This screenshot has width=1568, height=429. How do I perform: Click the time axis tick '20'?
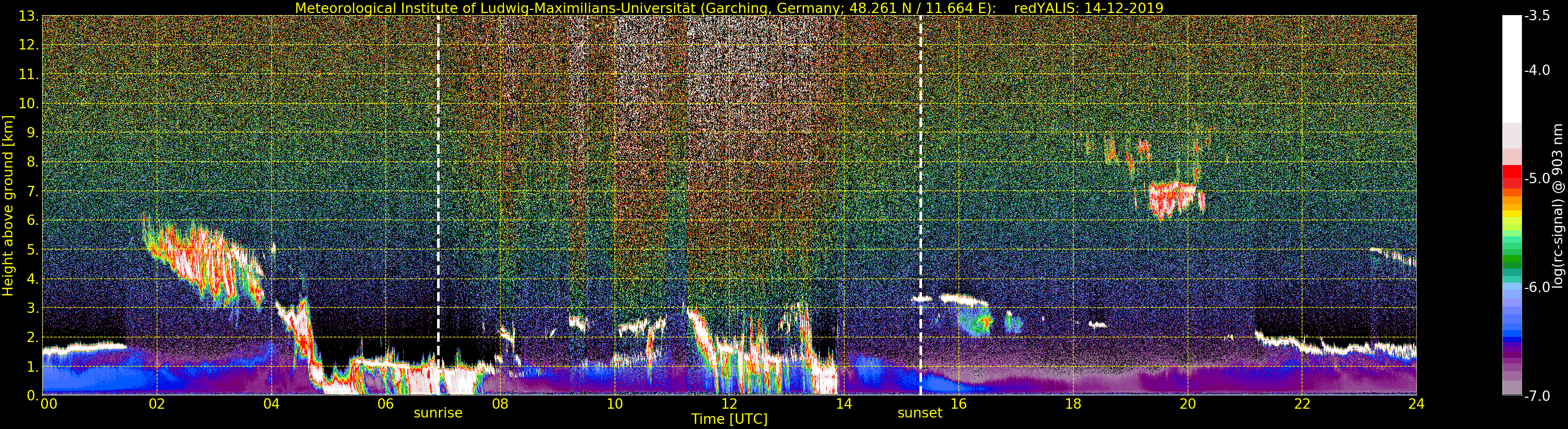tap(1188, 404)
